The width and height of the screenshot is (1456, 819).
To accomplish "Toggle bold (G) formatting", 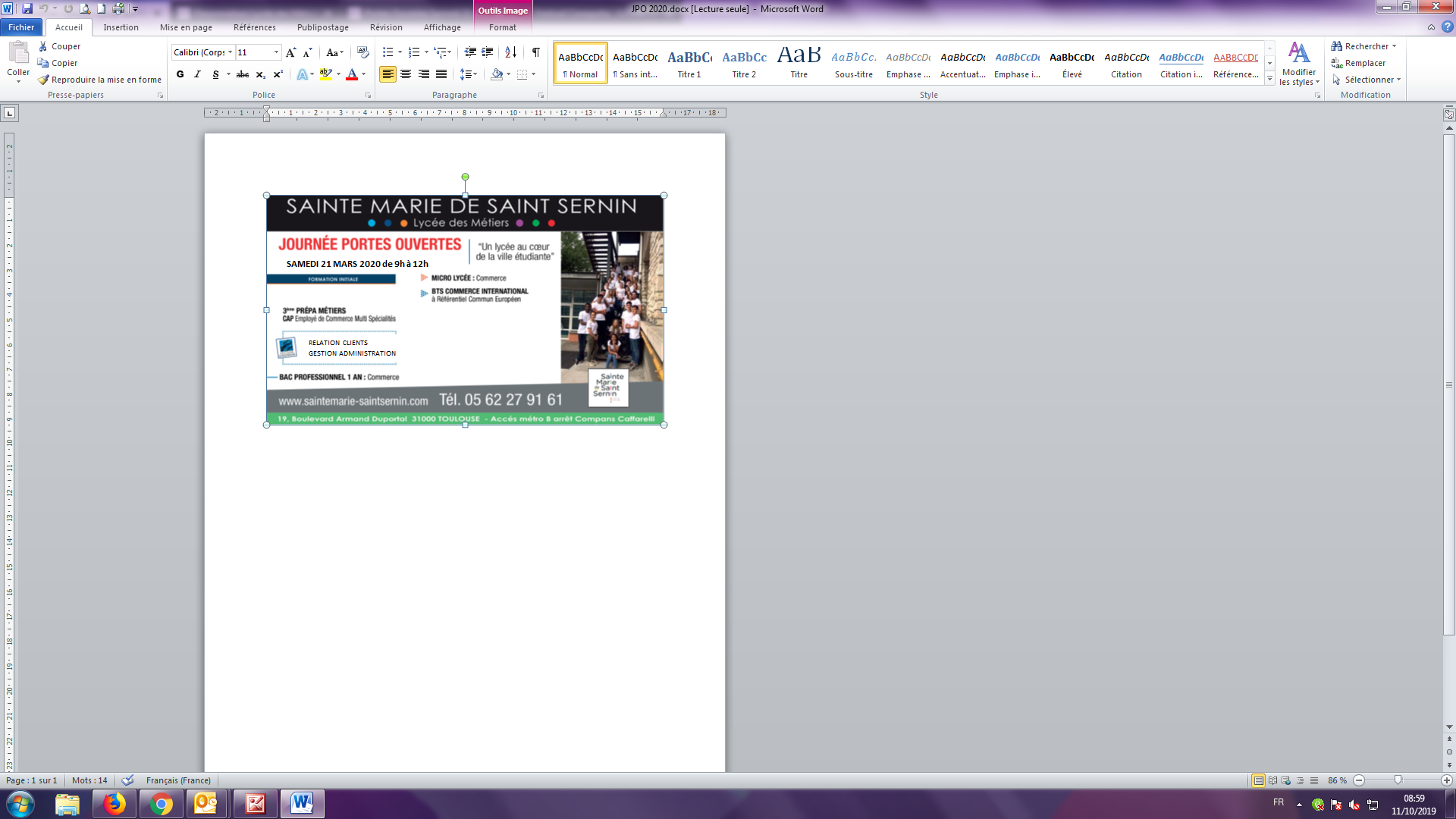I will click(180, 74).
